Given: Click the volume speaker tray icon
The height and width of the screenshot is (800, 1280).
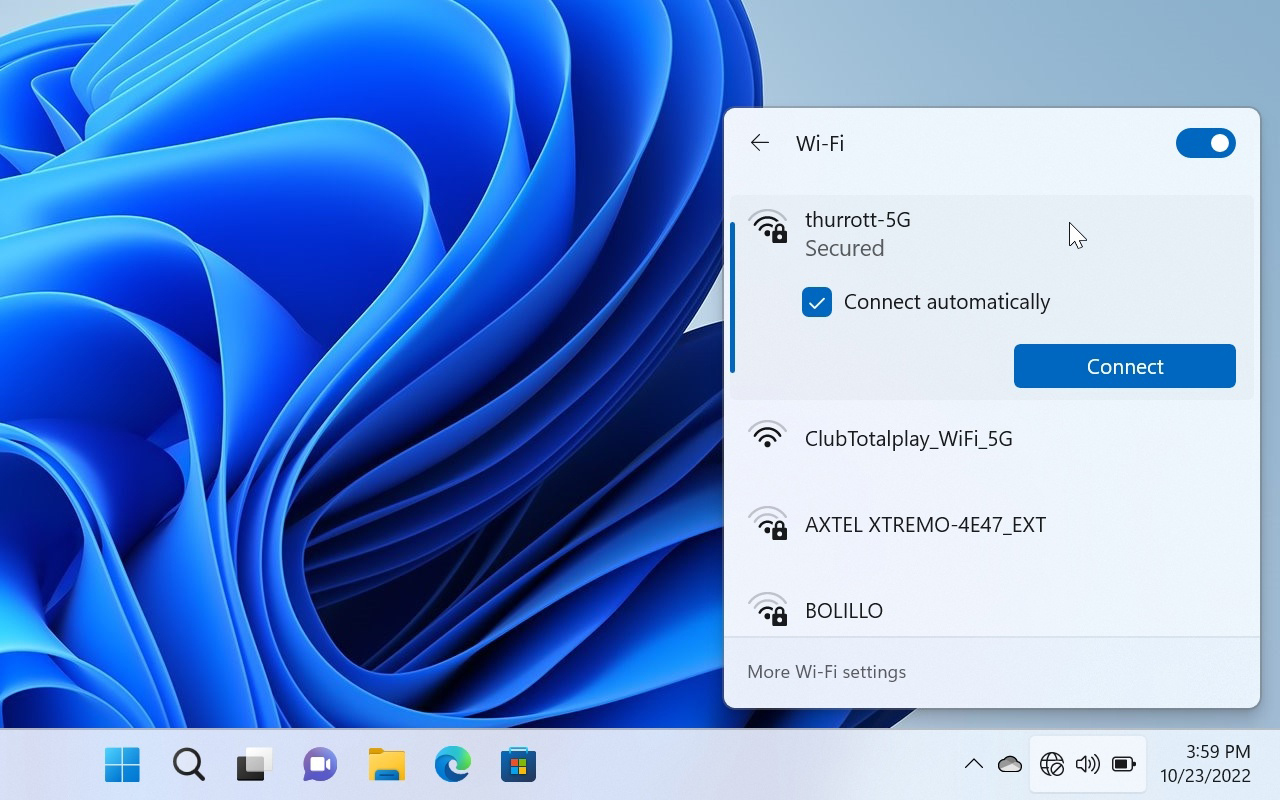Looking at the screenshot, I should click(x=1087, y=765).
